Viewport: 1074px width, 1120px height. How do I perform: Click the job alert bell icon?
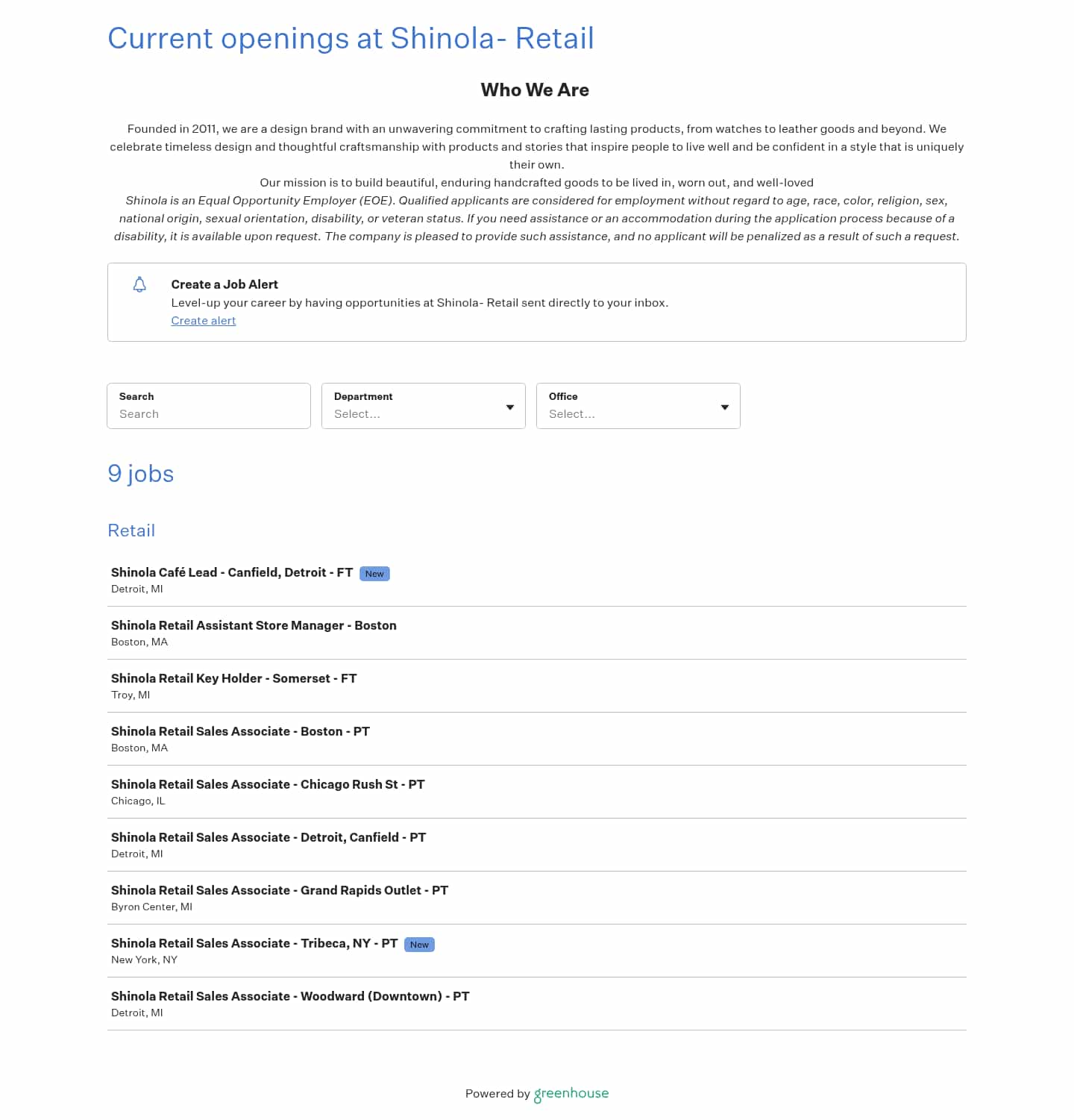(139, 284)
